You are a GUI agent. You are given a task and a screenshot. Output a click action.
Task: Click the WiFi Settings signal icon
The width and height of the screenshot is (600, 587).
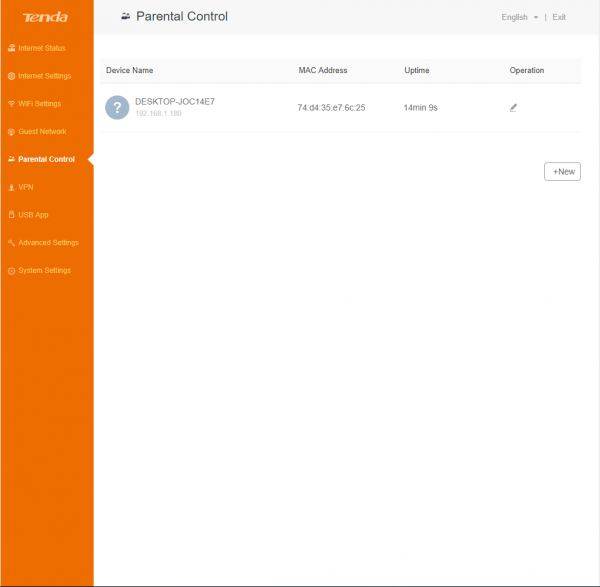tap(11, 104)
